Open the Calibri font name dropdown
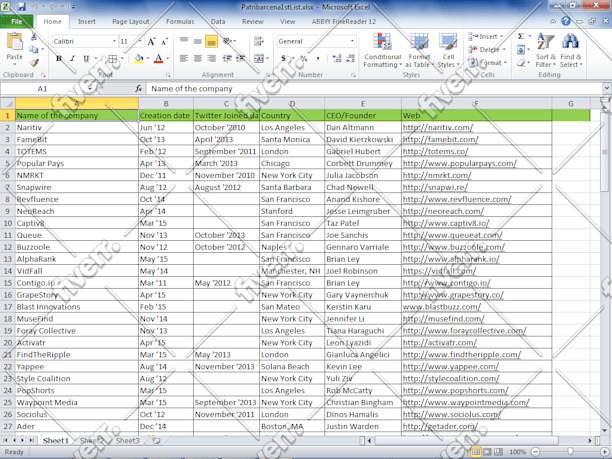Image resolution: width=612 pixels, height=459 pixels. [x=111, y=41]
